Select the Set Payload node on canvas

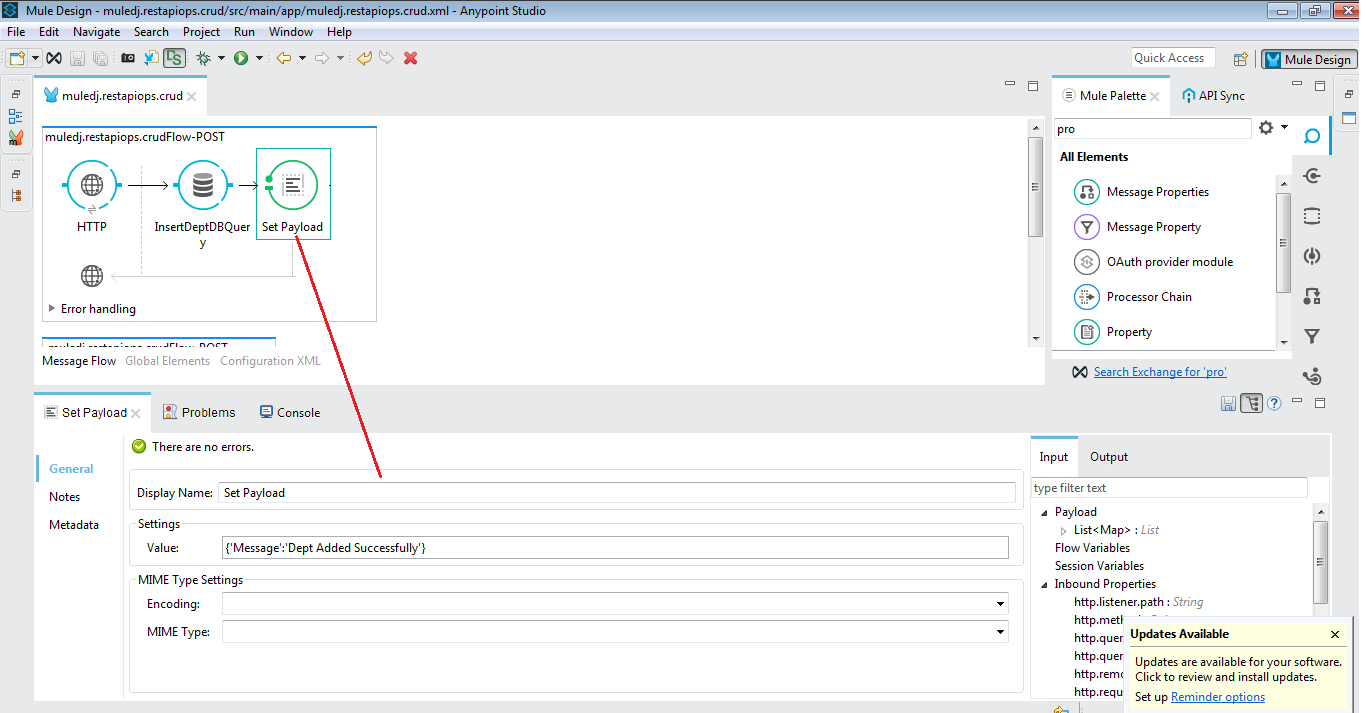293,194
